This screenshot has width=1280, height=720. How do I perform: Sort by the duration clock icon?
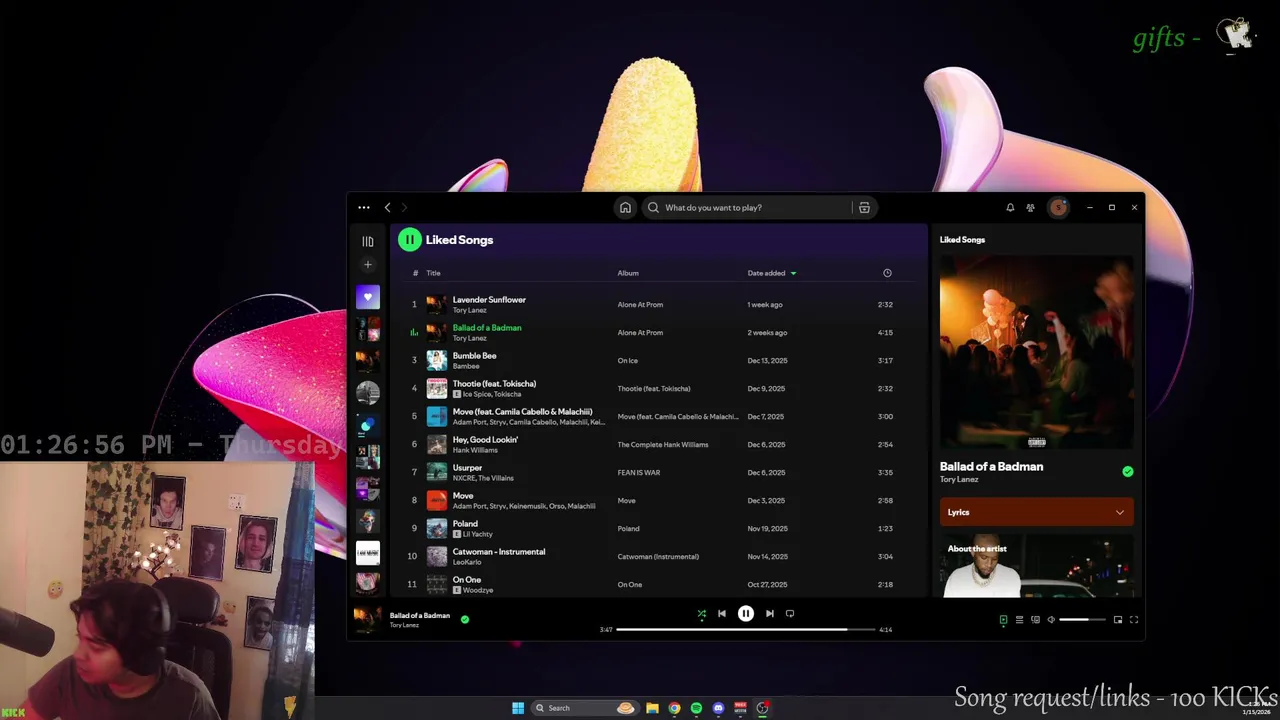[887, 273]
